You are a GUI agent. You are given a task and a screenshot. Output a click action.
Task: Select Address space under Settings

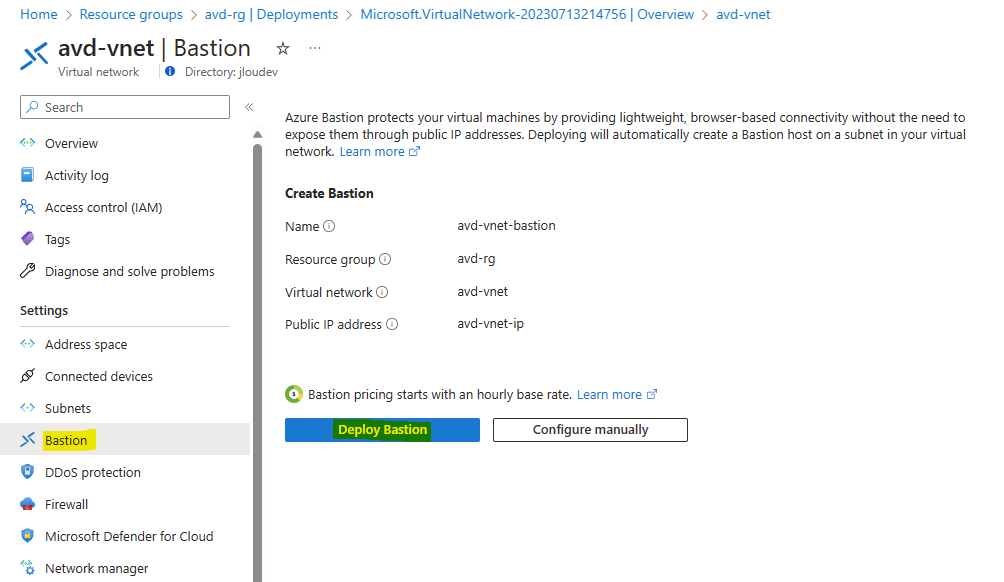(x=86, y=344)
